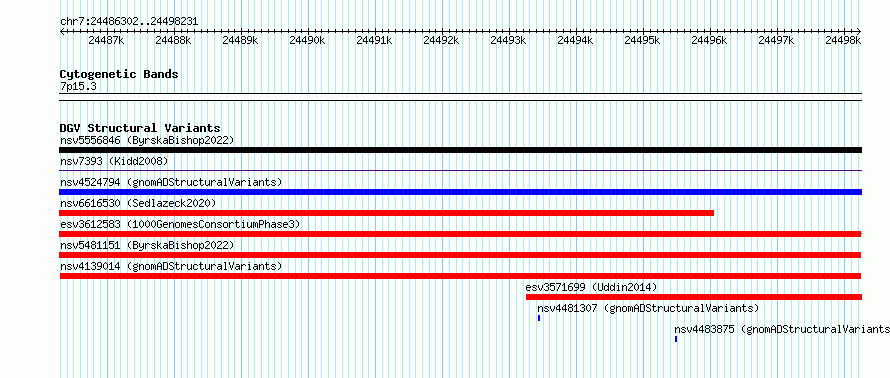This screenshot has width=890, height=378.
Task: Click the nsv7393 thin purple variant line
Action: [x=460, y=170]
